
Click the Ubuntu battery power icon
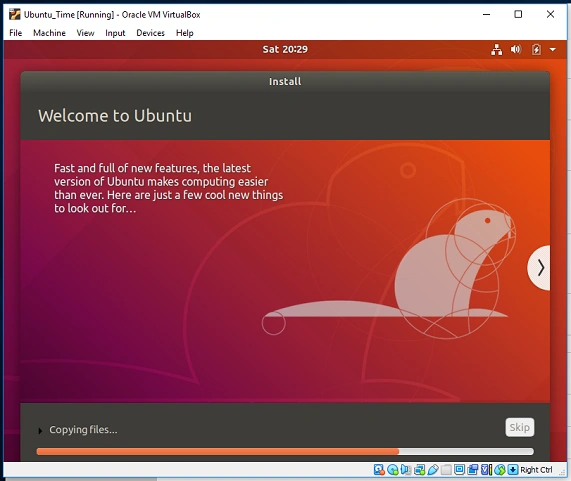pyautogui.click(x=536, y=50)
